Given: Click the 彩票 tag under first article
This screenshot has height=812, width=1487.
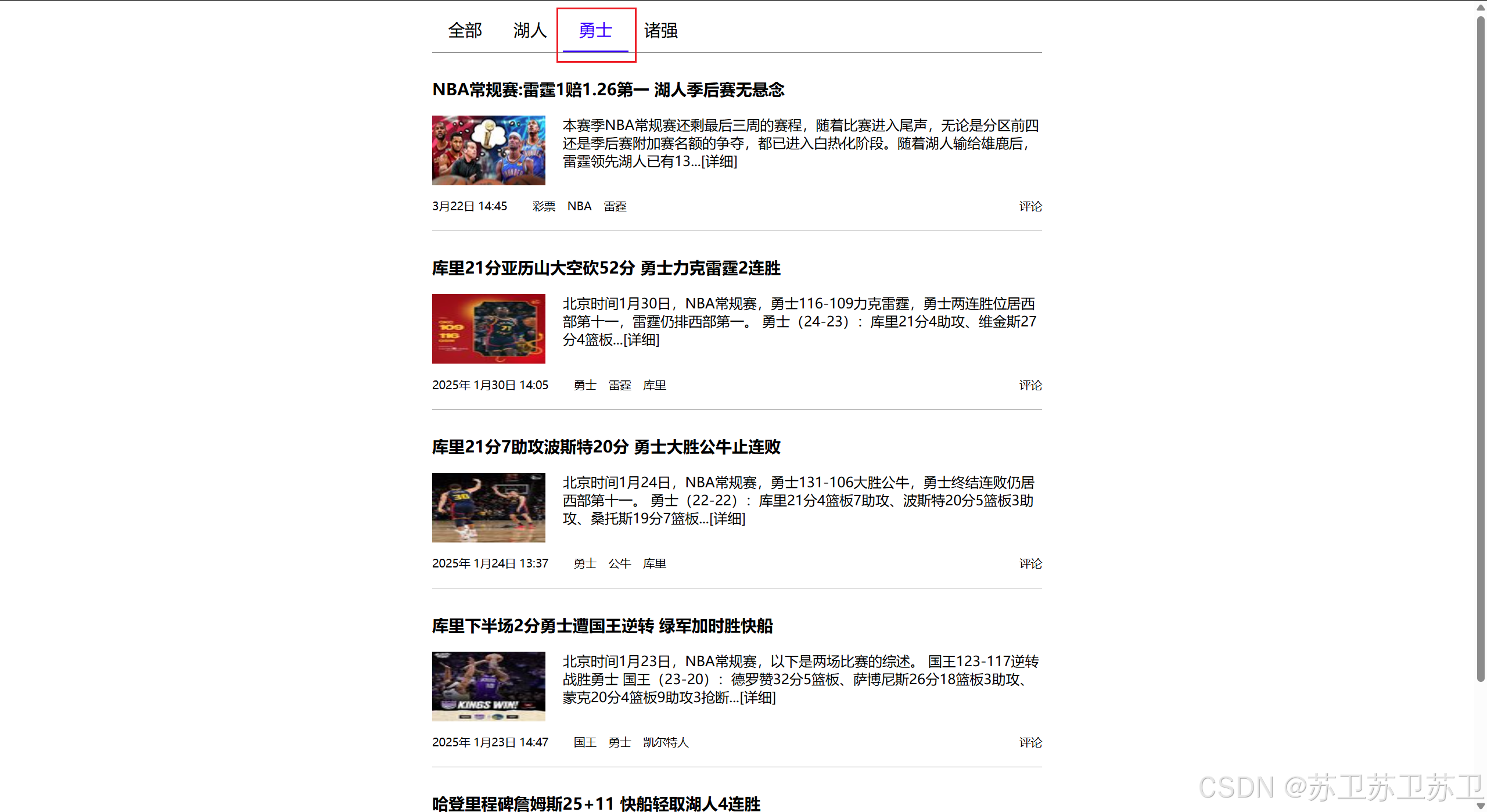Looking at the screenshot, I should click(544, 207).
